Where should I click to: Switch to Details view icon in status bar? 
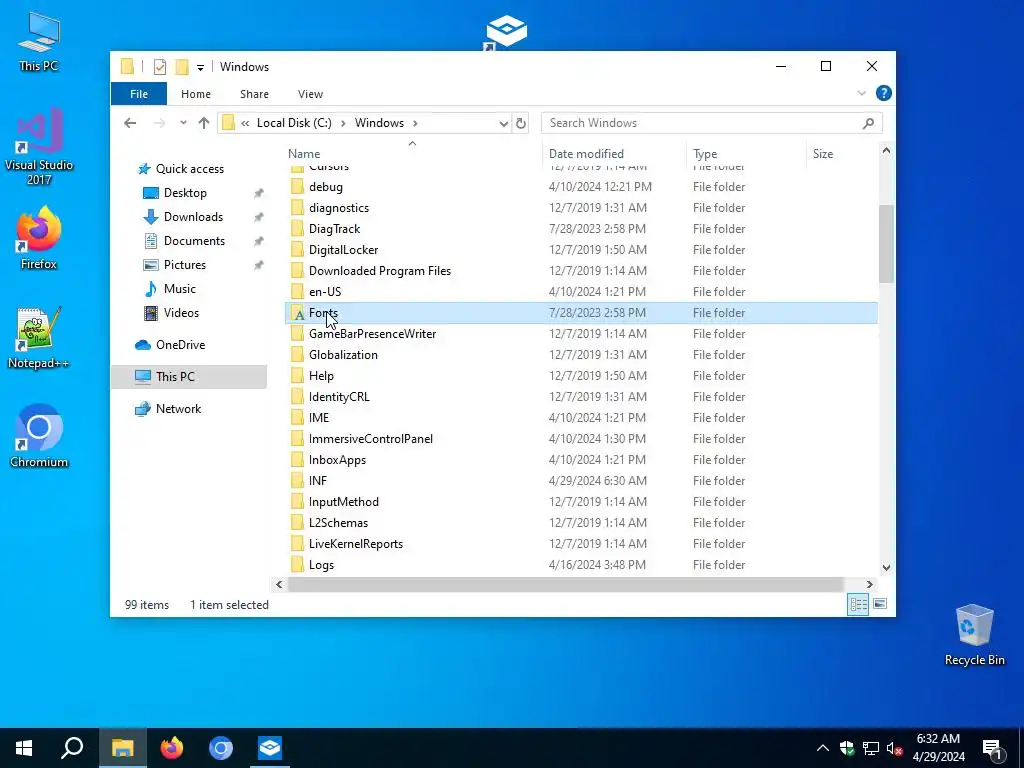[858, 604]
